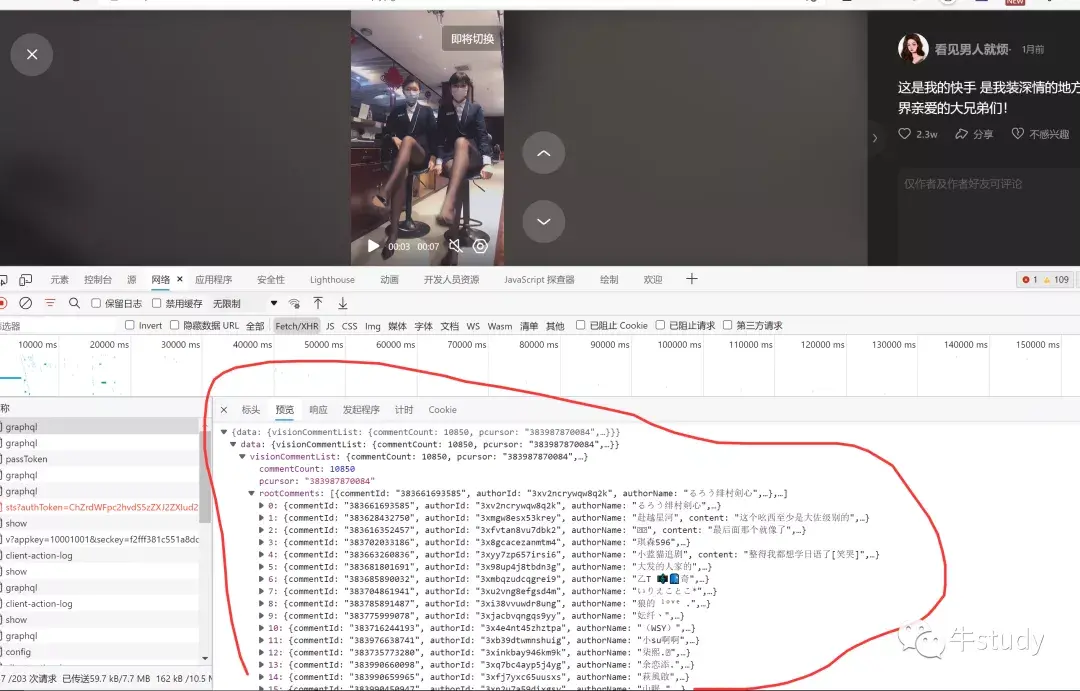Screen dimensions: 1080x691
Task: Collapse the side panel chevron
Action: point(875,138)
